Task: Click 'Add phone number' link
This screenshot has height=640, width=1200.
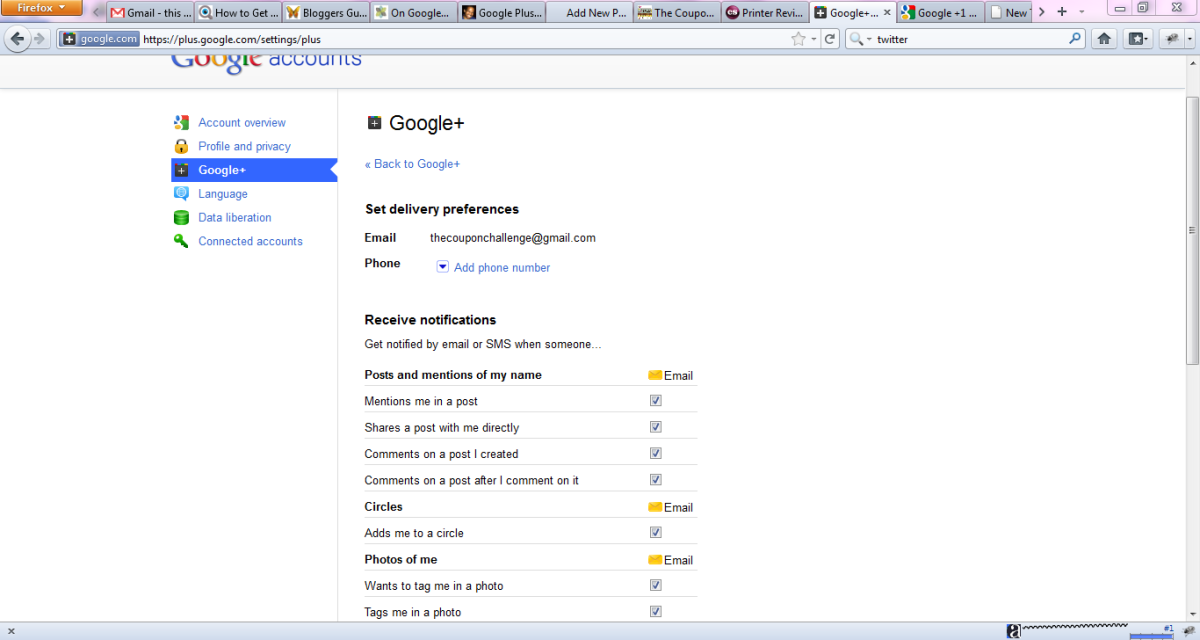Action: coord(502,267)
